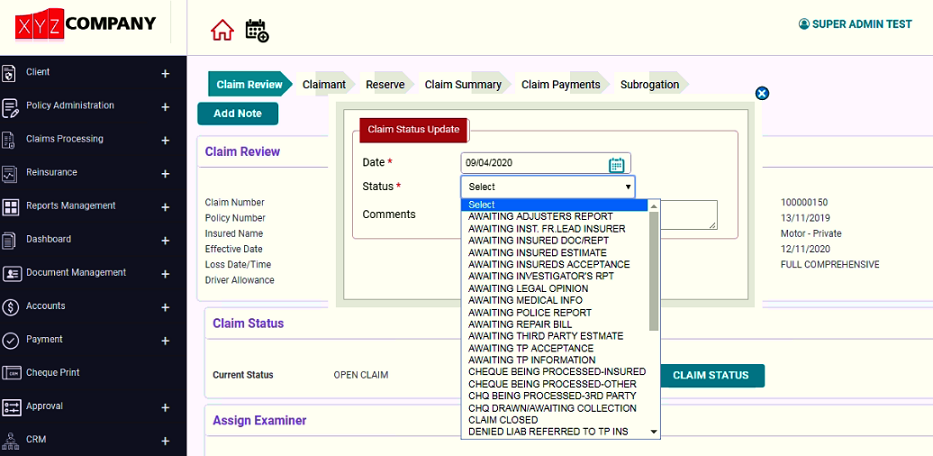This screenshot has width=933, height=456.
Task: Click the Accounts dollar icon
Action: pos(11,306)
